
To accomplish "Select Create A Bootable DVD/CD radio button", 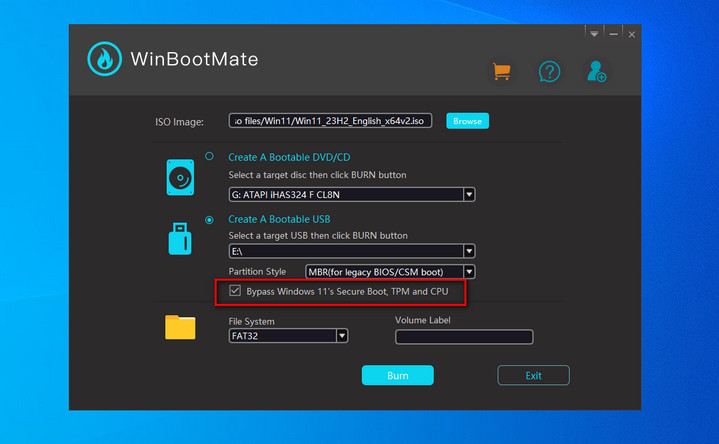I will point(209,156).
